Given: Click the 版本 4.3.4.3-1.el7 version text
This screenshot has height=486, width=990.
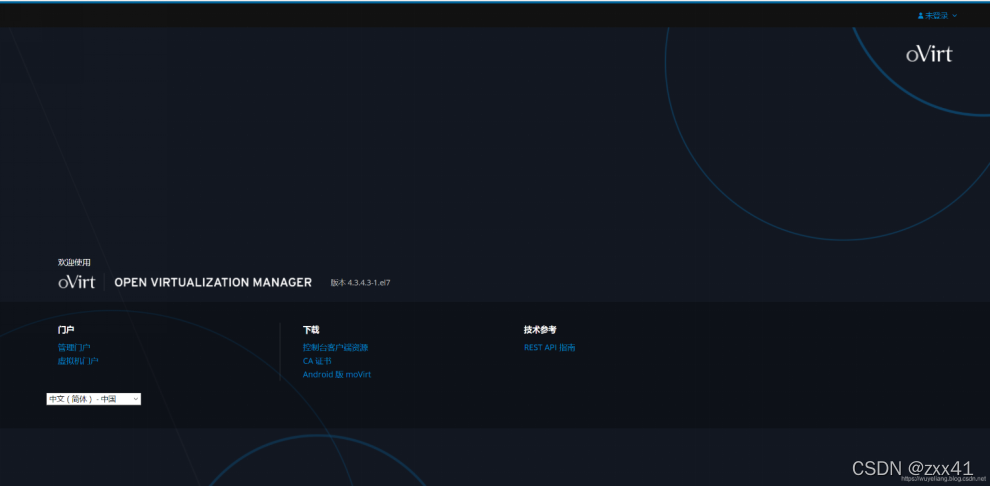Looking at the screenshot, I should (360, 283).
